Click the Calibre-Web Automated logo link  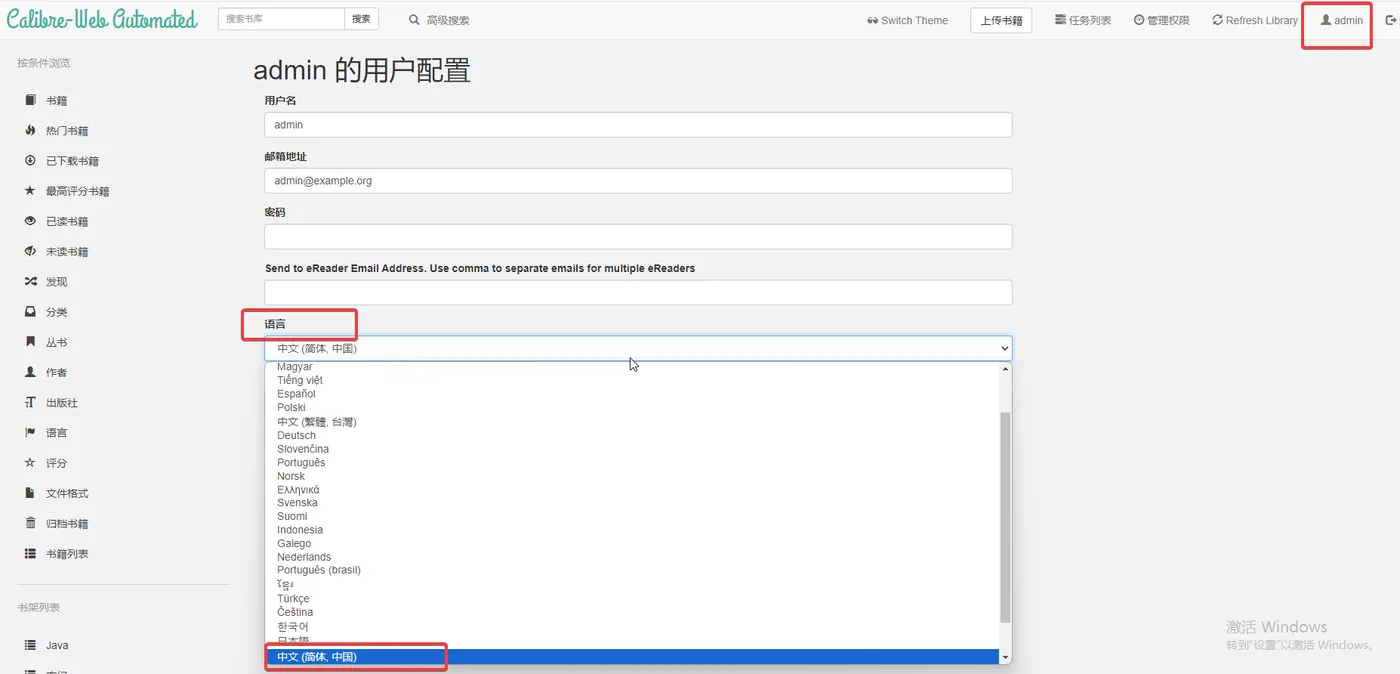(x=102, y=19)
